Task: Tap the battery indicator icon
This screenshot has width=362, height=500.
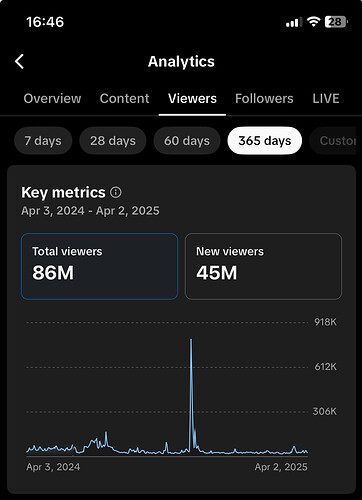Action: pos(336,22)
